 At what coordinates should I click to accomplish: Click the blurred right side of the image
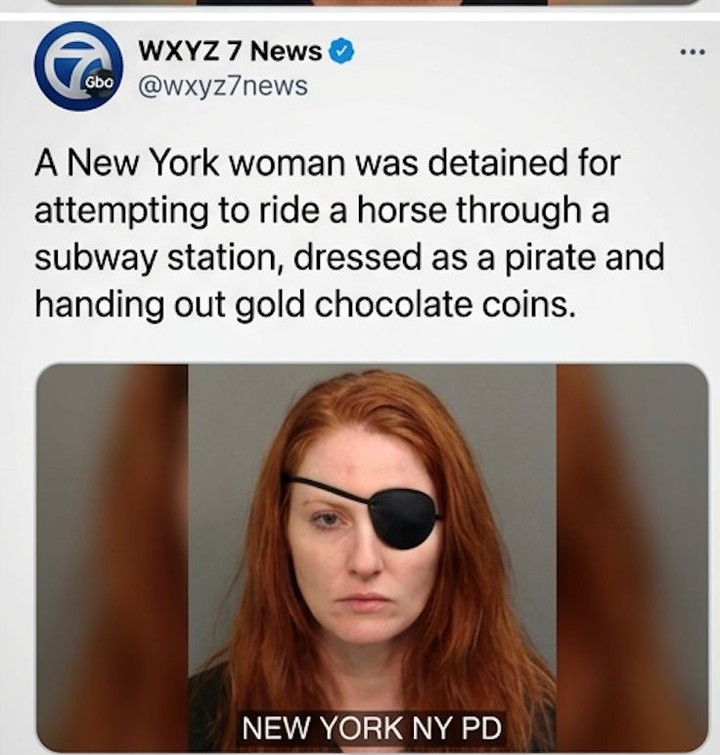(632, 558)
